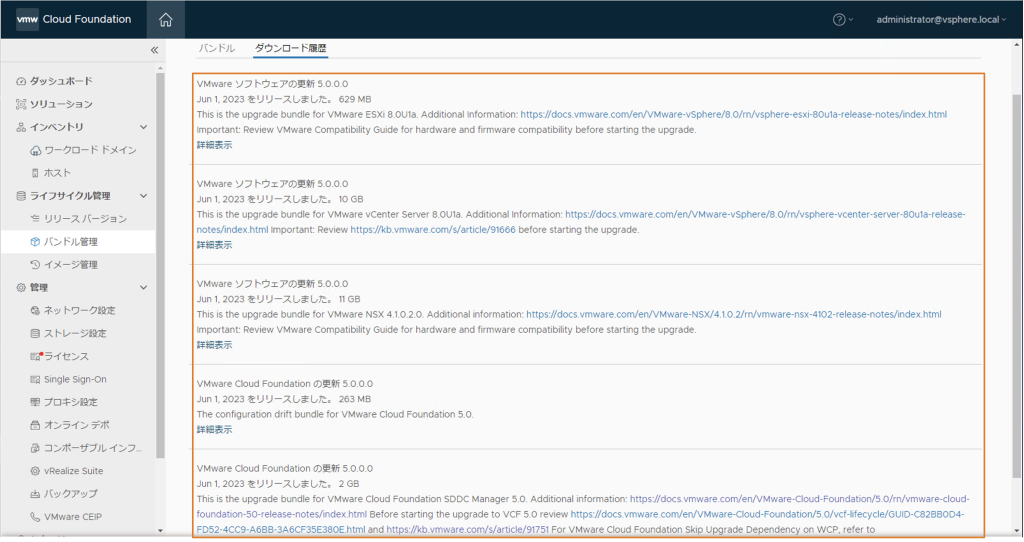Collapse the ライフサイクル管理 section chevron
1024x542 pixels.
pos(144,196)
